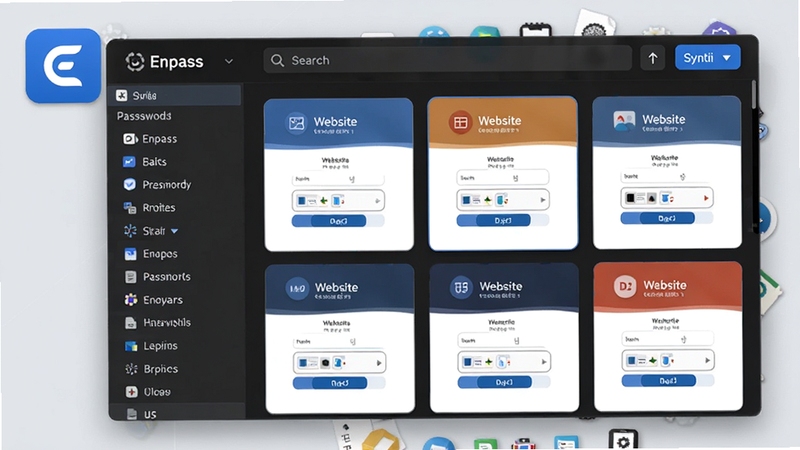Image resolution: width=800 pixels, height=450 pixels.
Task: Select the highlighted top row of the sidebar
Action: click(176, 95)
